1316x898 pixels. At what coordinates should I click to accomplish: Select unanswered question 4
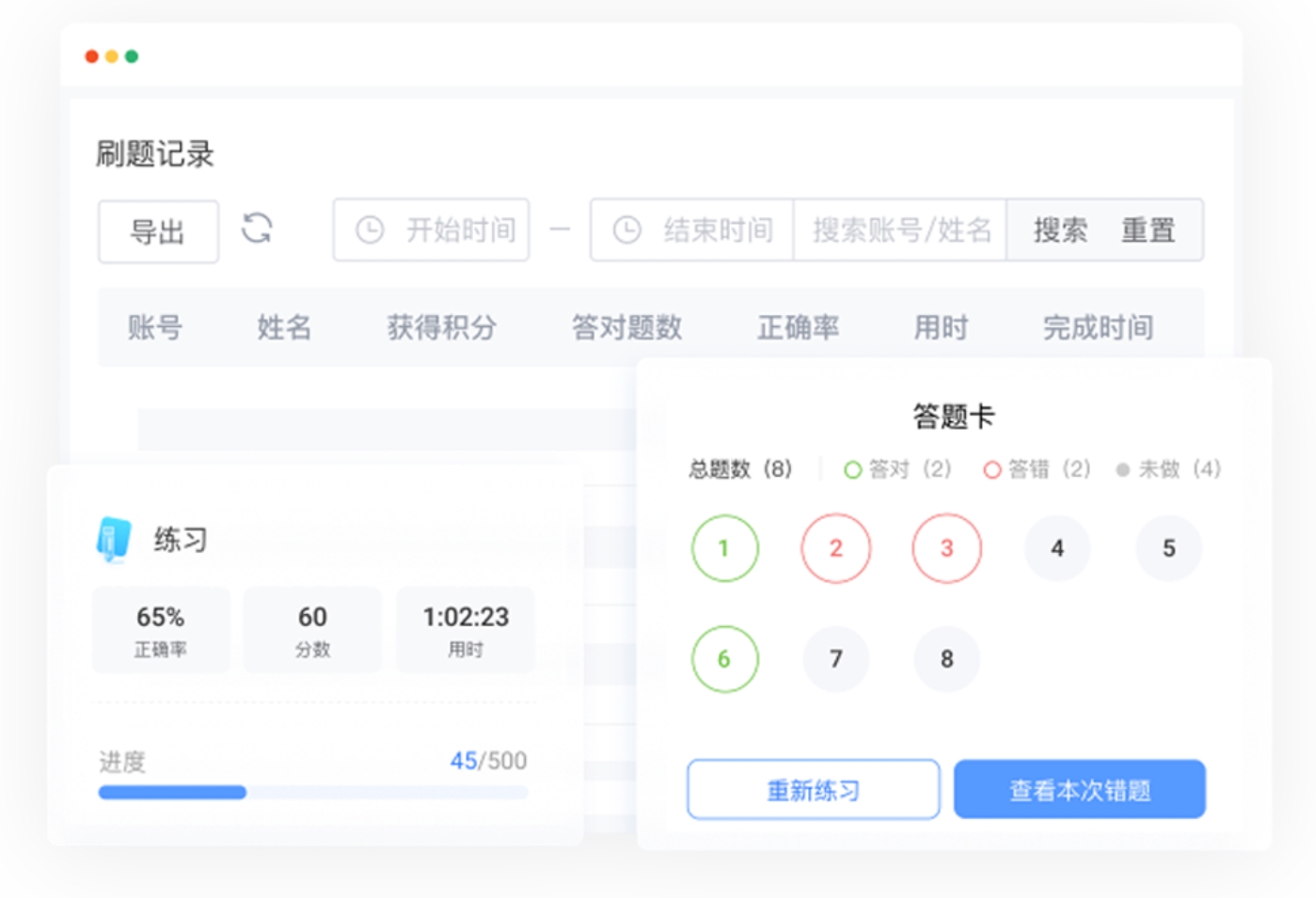(x=1057, y=548)
